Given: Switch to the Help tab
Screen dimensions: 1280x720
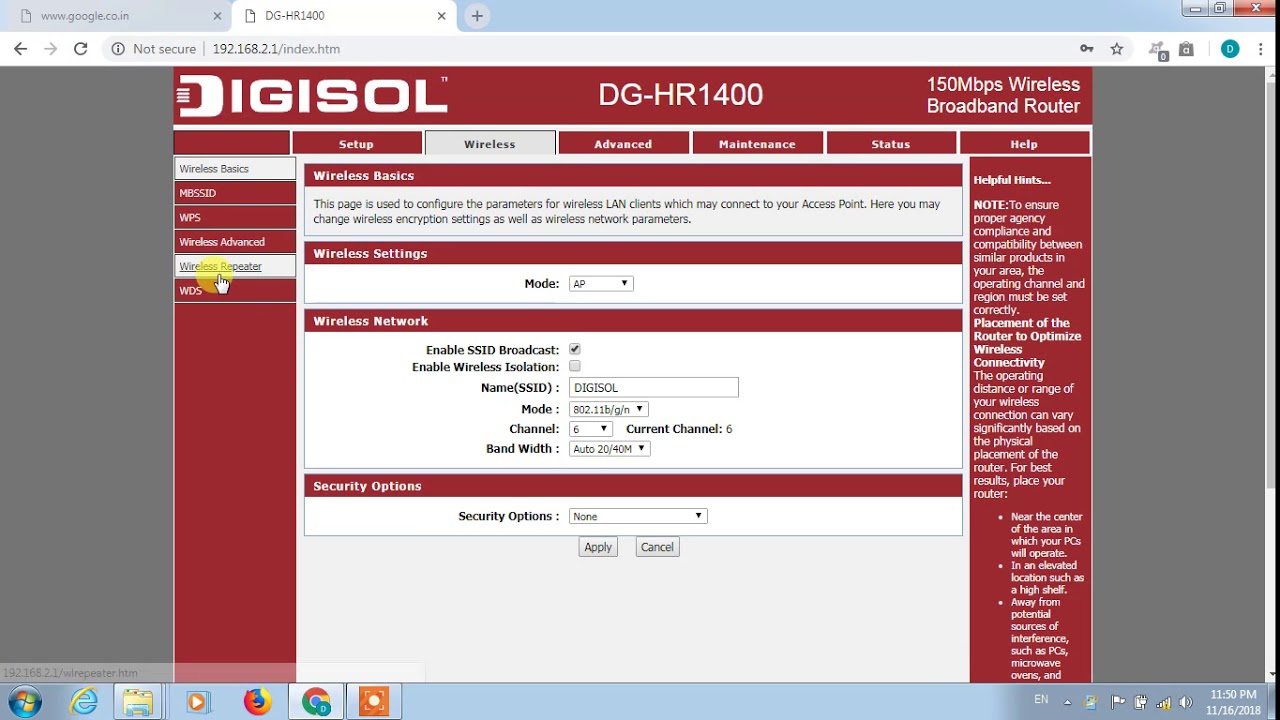Looking at the screenshot, I should tap(1024, 144).
